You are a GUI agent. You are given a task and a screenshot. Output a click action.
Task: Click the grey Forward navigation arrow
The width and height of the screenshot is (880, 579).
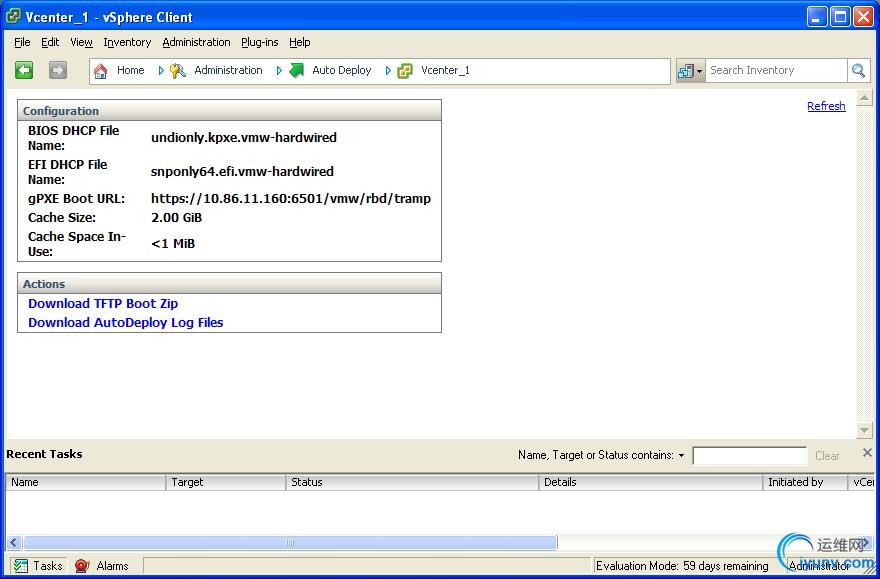click(x=58, y=70)
